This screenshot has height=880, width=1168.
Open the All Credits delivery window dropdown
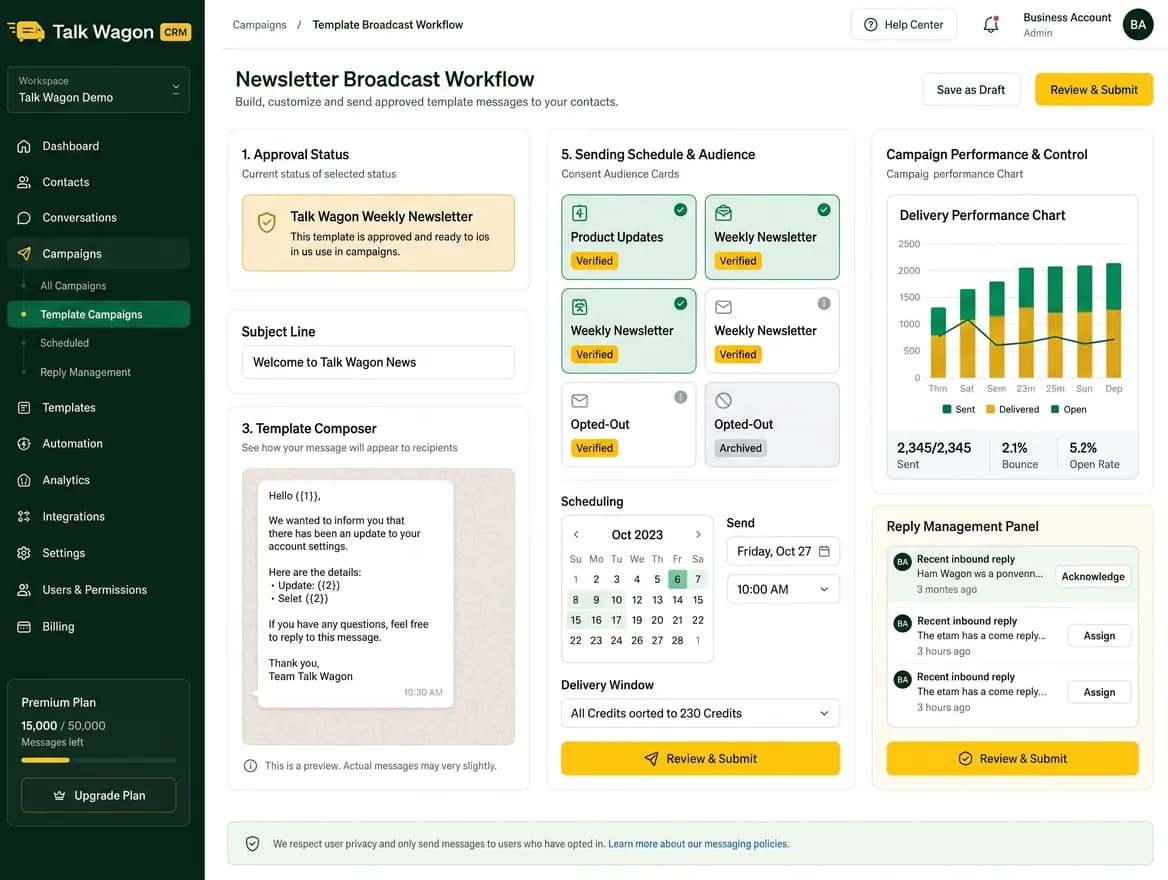pyautogui.click(x=700, y=713)
